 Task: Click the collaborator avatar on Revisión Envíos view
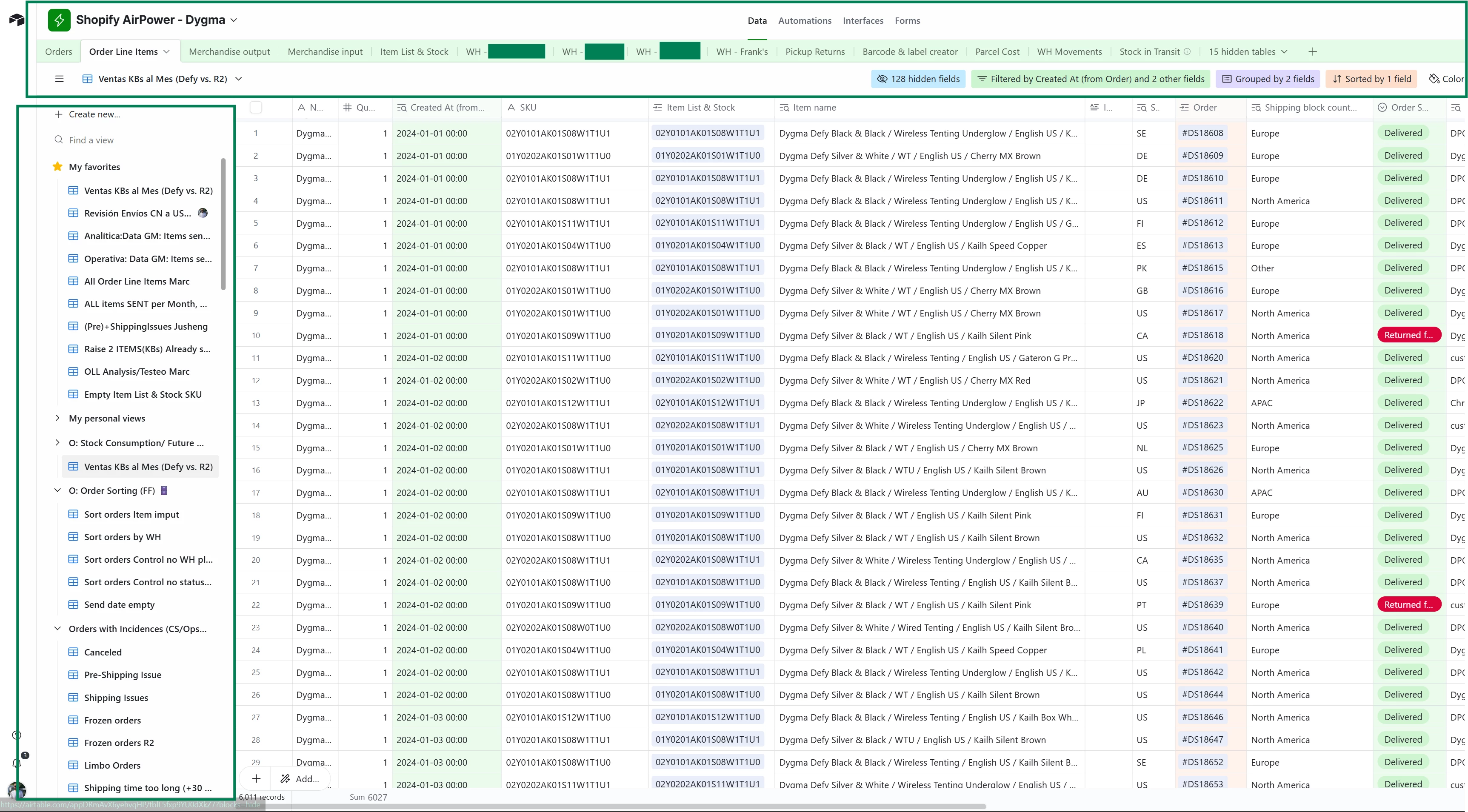202,213
